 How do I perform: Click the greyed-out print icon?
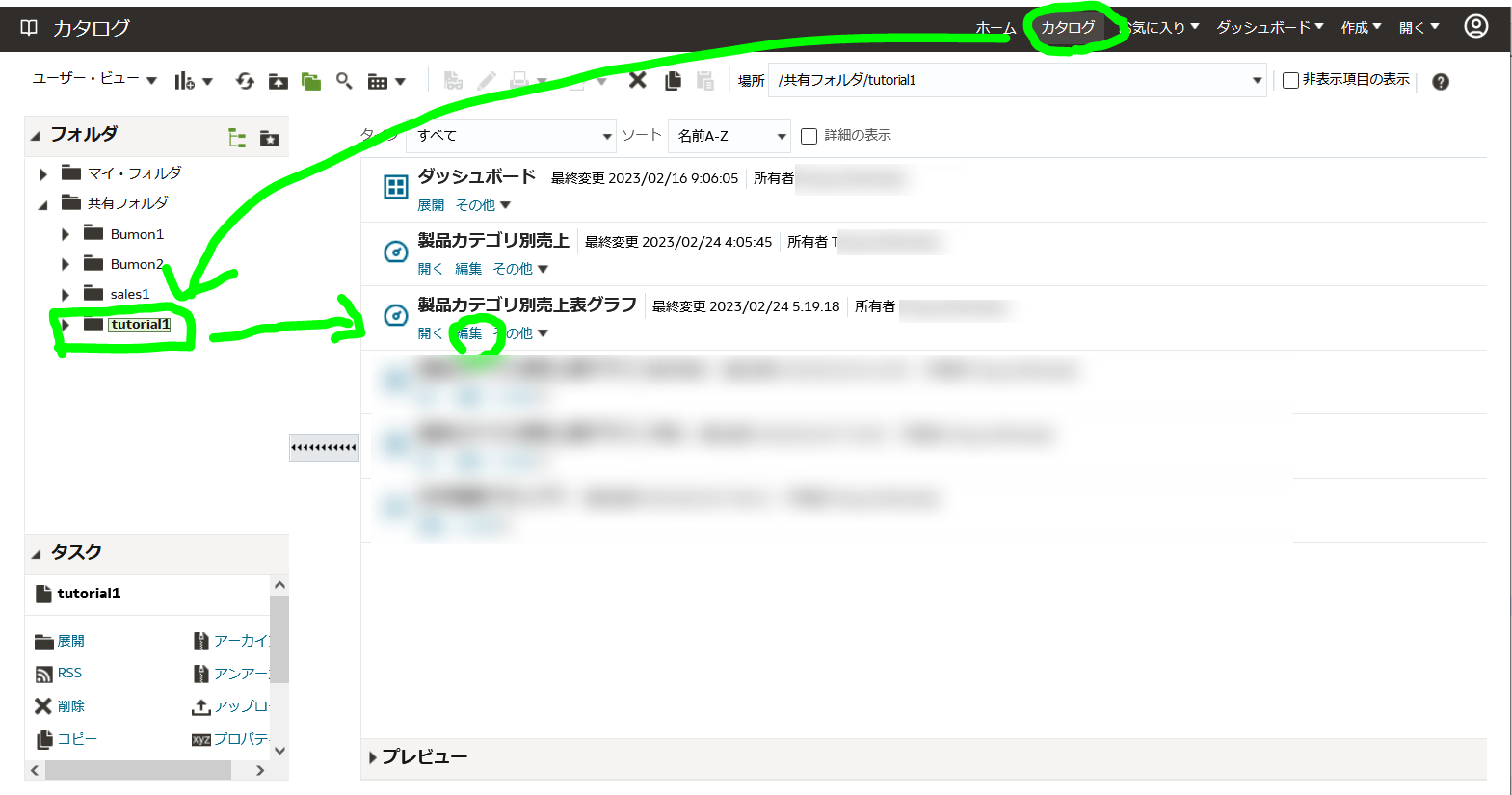[518, 81]
